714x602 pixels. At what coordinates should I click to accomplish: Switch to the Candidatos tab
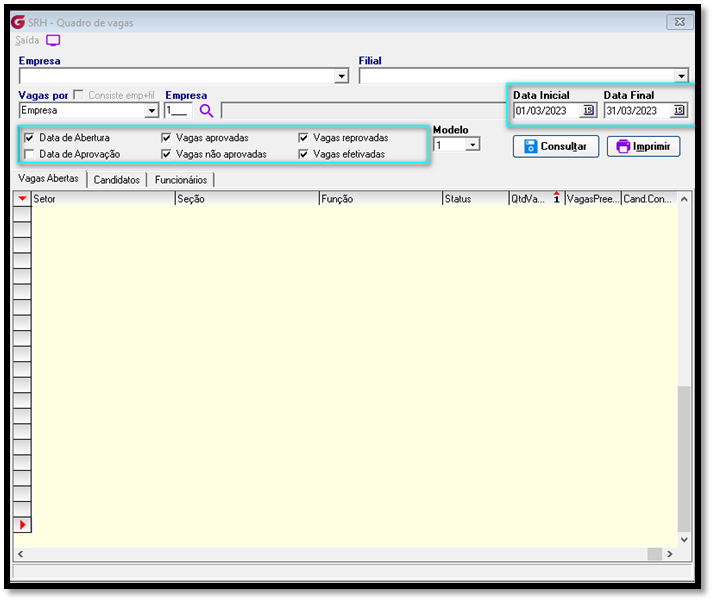tap(117, 180)
